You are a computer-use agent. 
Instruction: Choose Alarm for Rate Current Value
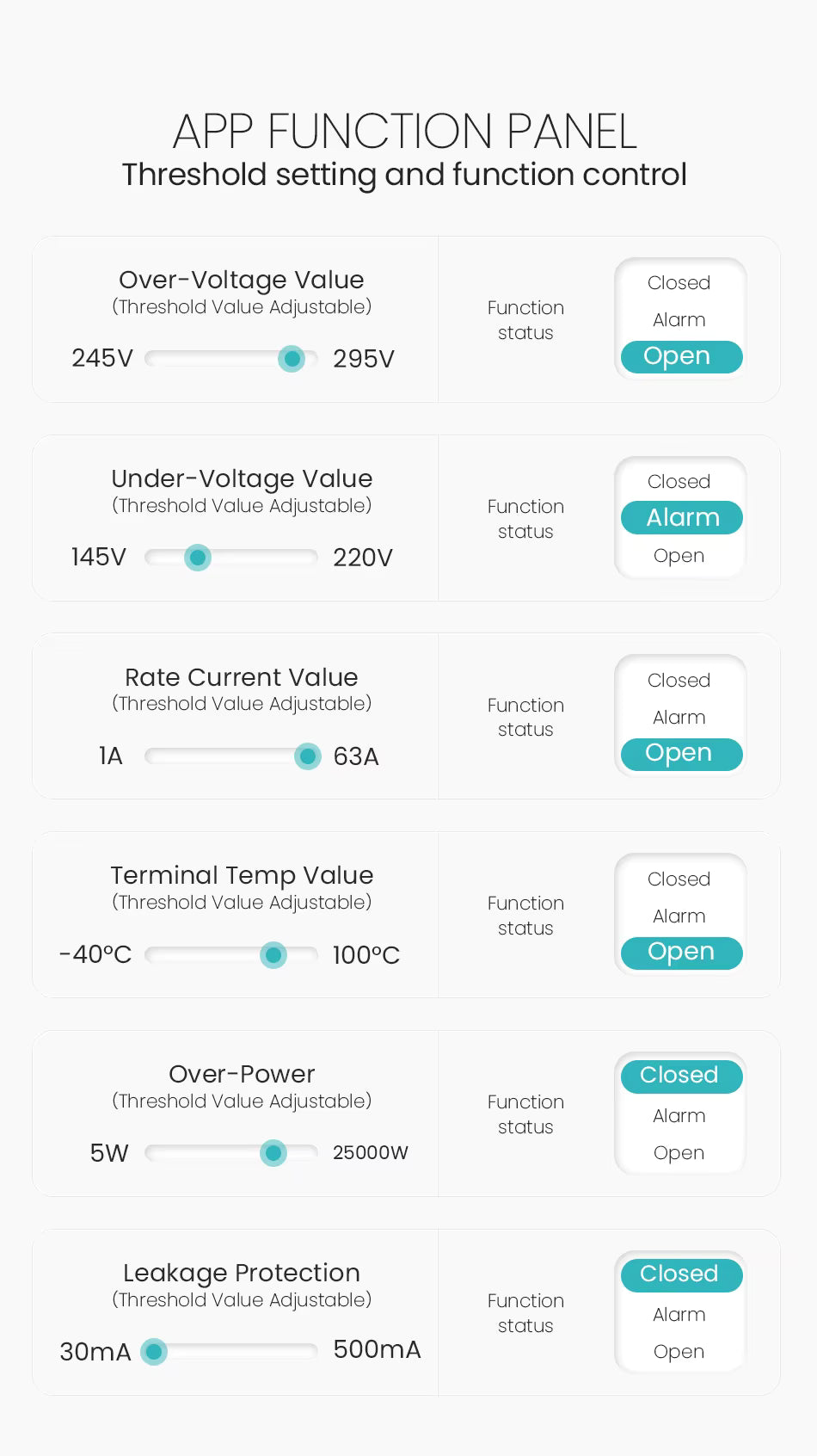pyautogui.click(x=679, y=718)
